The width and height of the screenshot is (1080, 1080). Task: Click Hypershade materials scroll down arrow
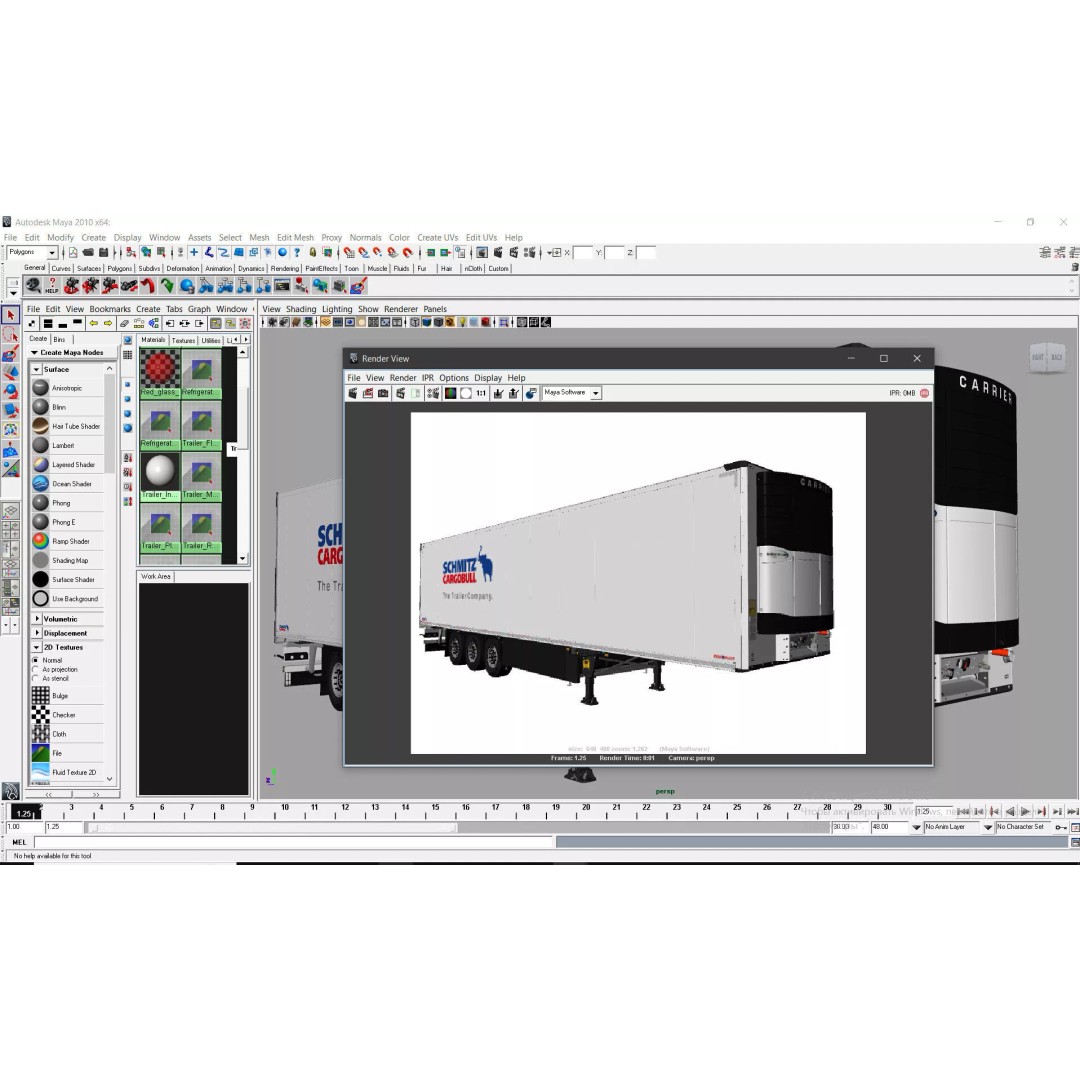242,559
